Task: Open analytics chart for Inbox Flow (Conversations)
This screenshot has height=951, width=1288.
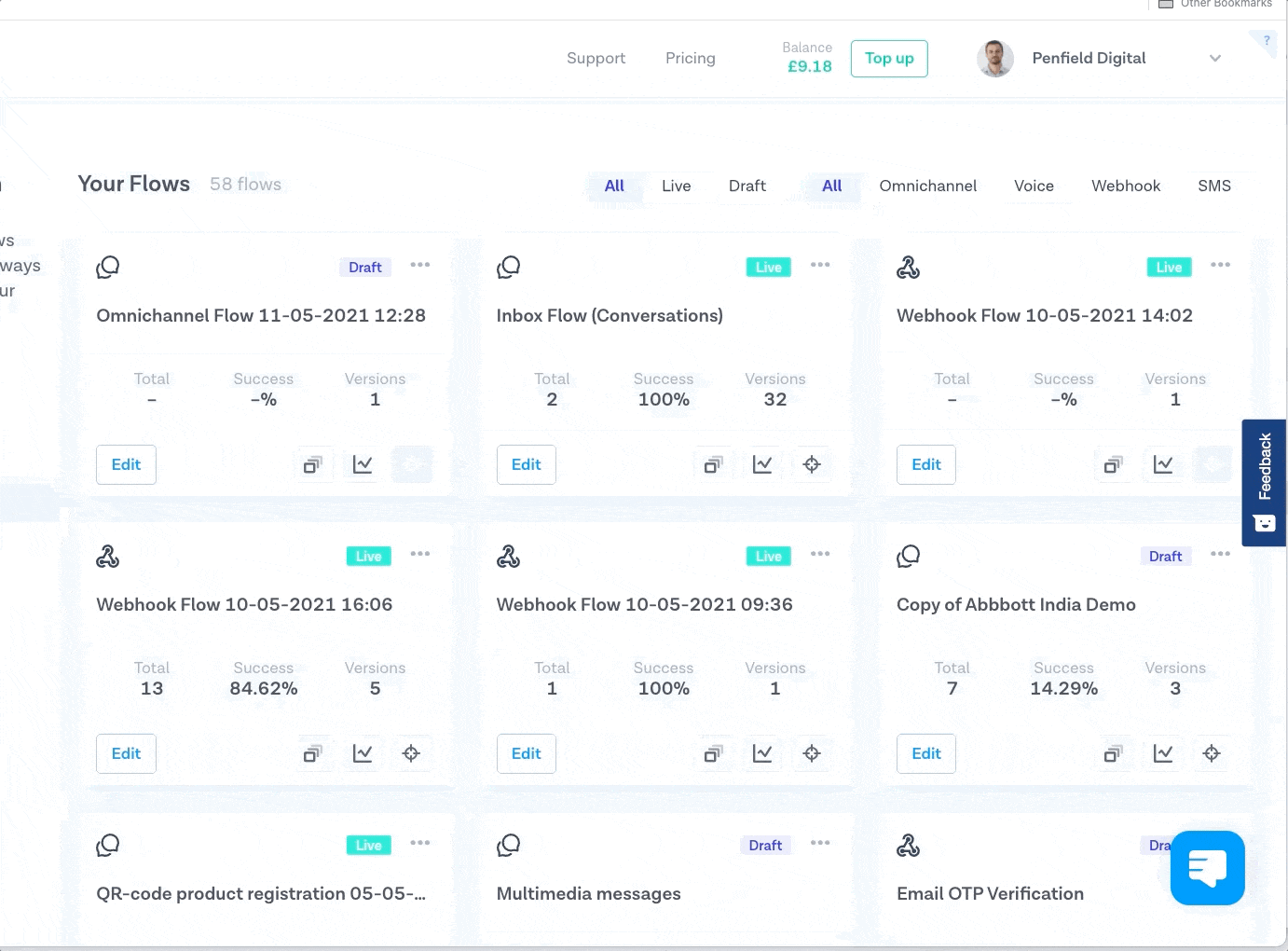Action: (x=762, y=464)
